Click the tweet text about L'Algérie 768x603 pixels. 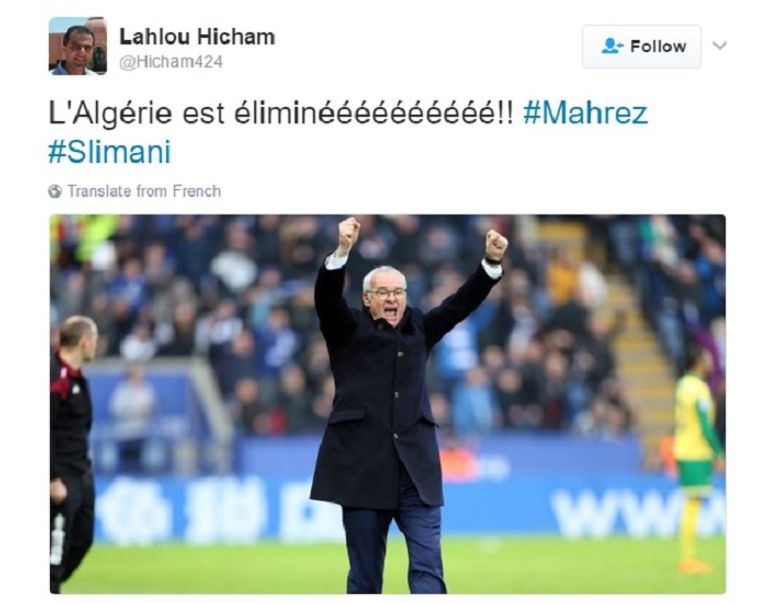click(281, 113)
